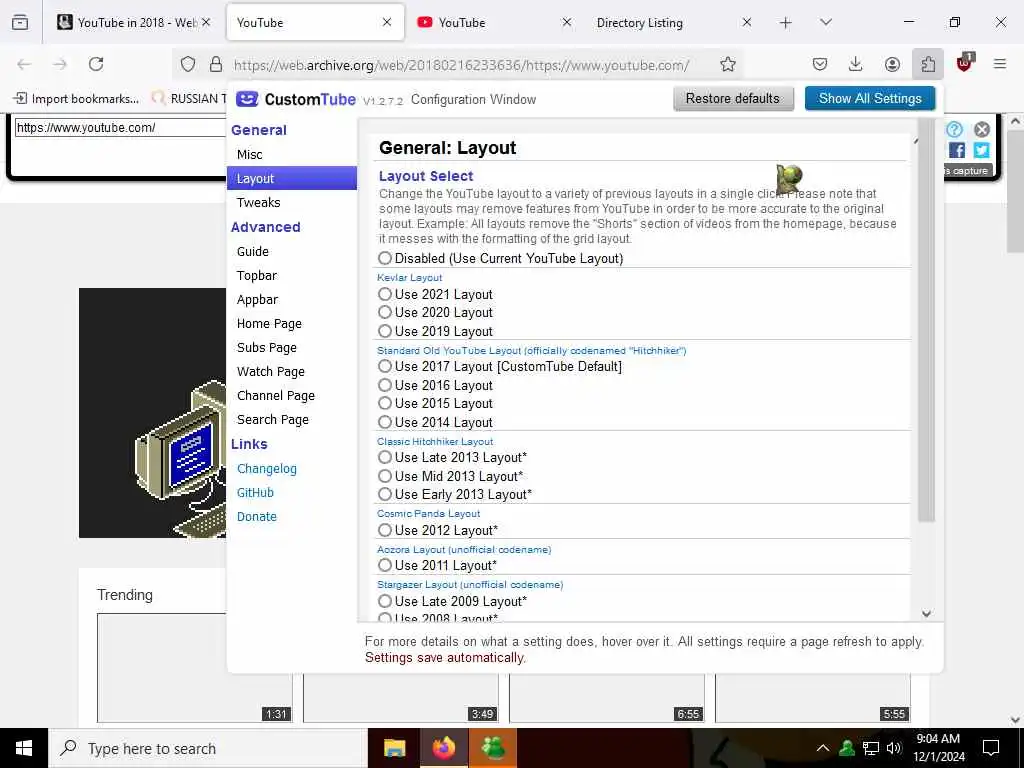
Task: Open the Windows notification center
Action: click(991, 748)
